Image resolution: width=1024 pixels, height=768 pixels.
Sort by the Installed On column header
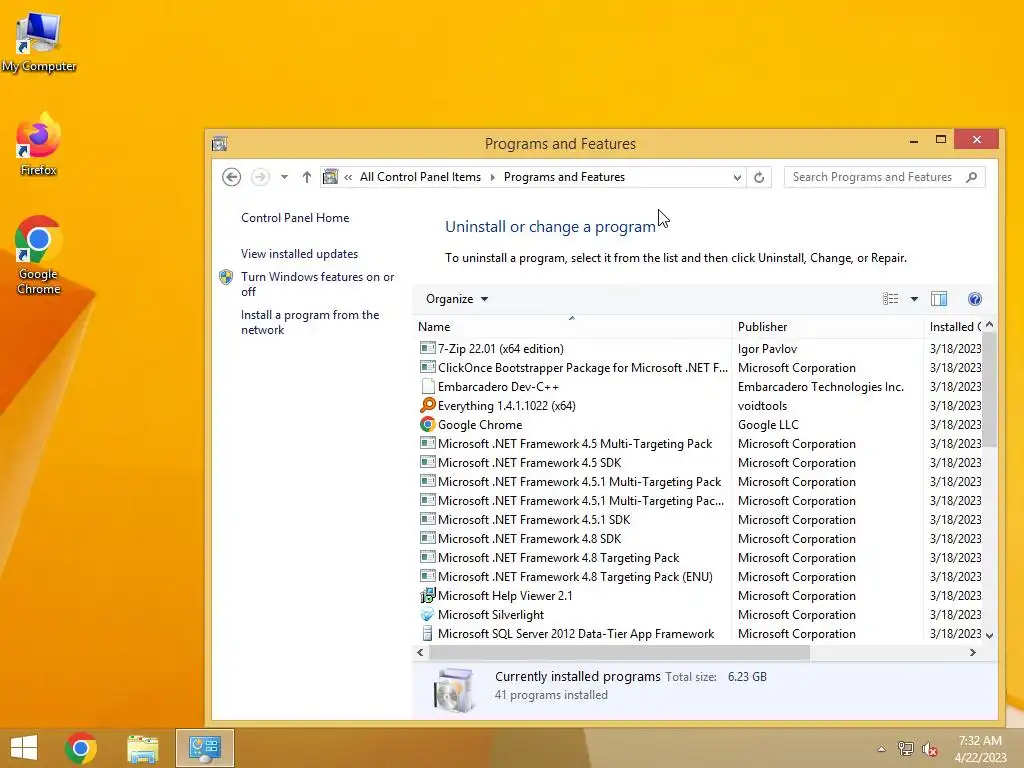pos(955,327)
